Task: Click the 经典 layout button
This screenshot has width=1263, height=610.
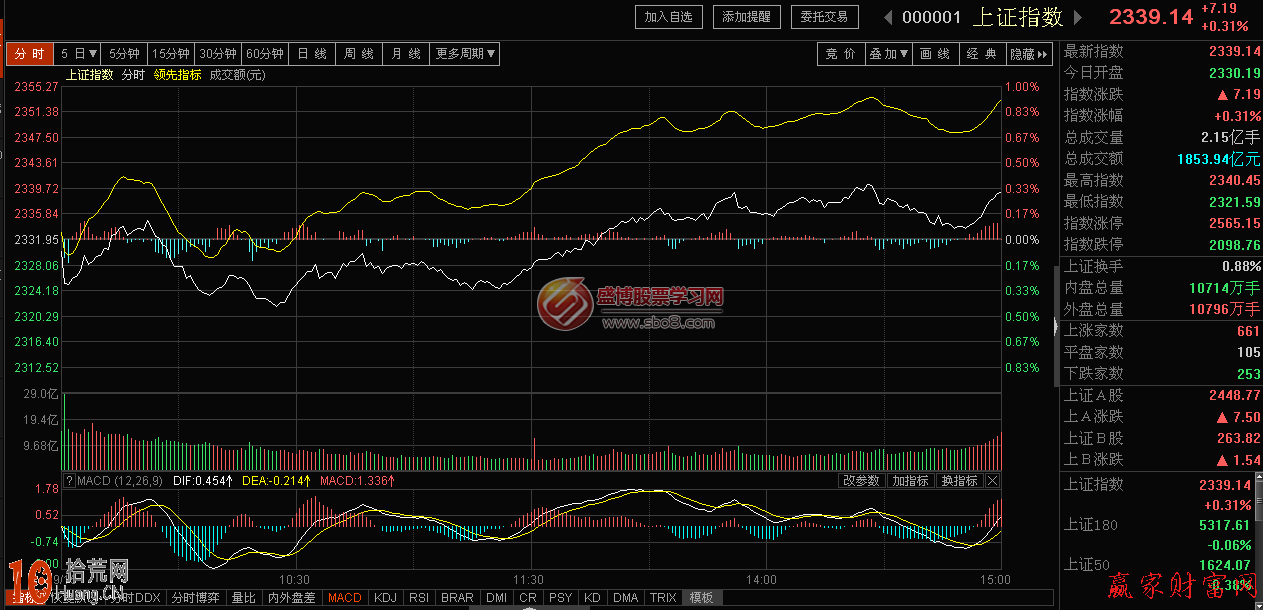Action: 981,54
